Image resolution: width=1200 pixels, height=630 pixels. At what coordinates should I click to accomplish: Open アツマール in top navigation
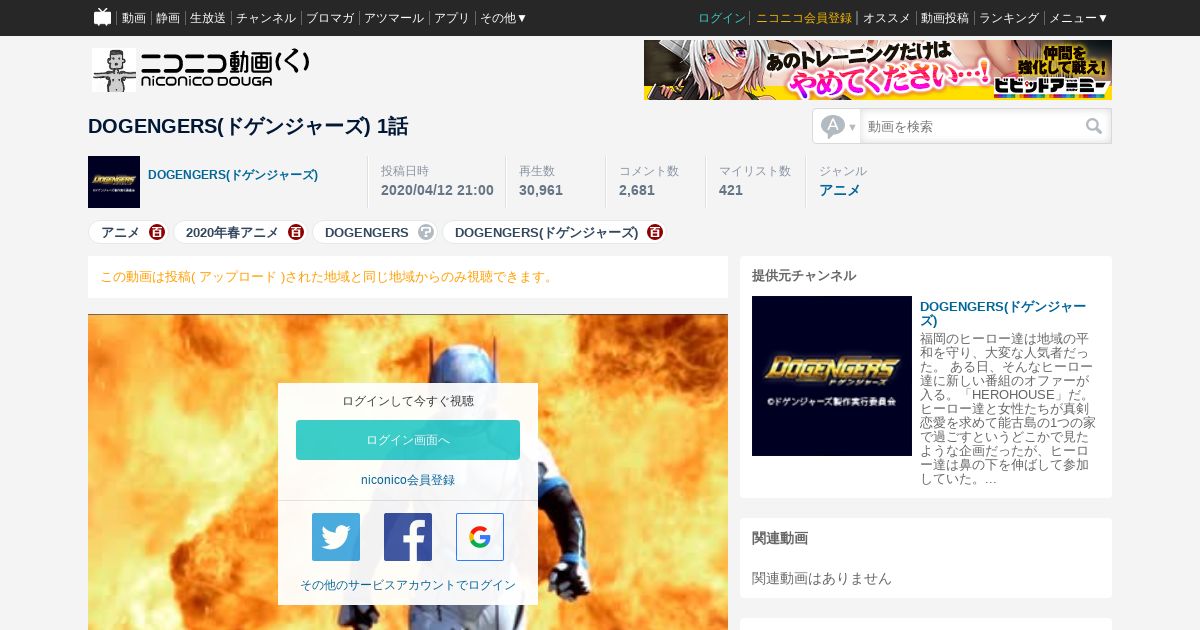(394, 18)
